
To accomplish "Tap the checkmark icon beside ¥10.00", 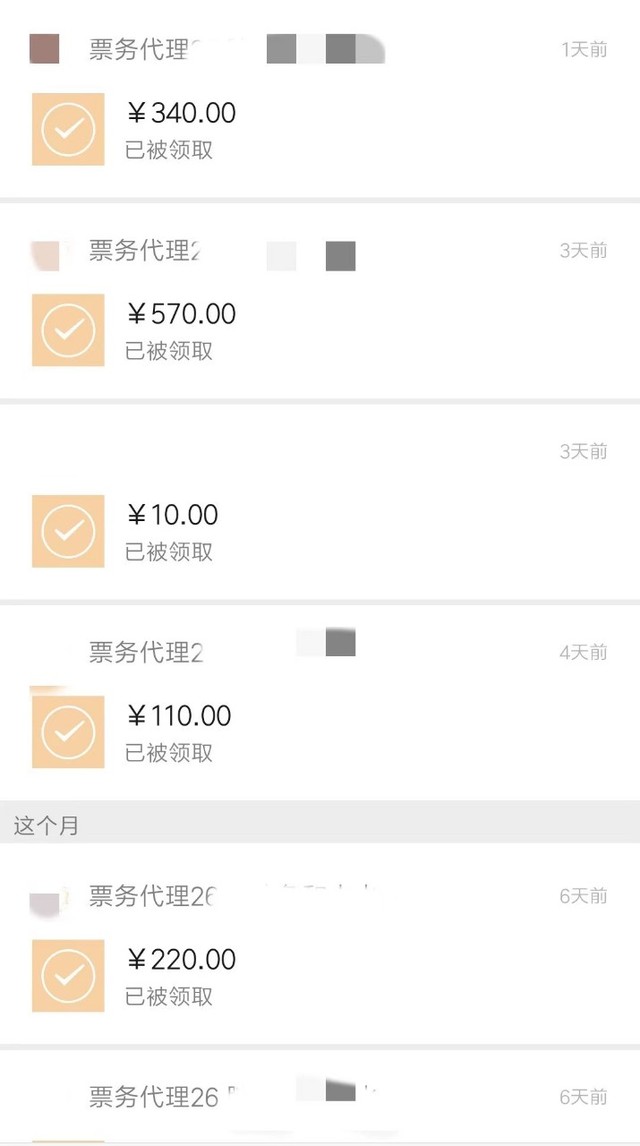I will (68, 531).
